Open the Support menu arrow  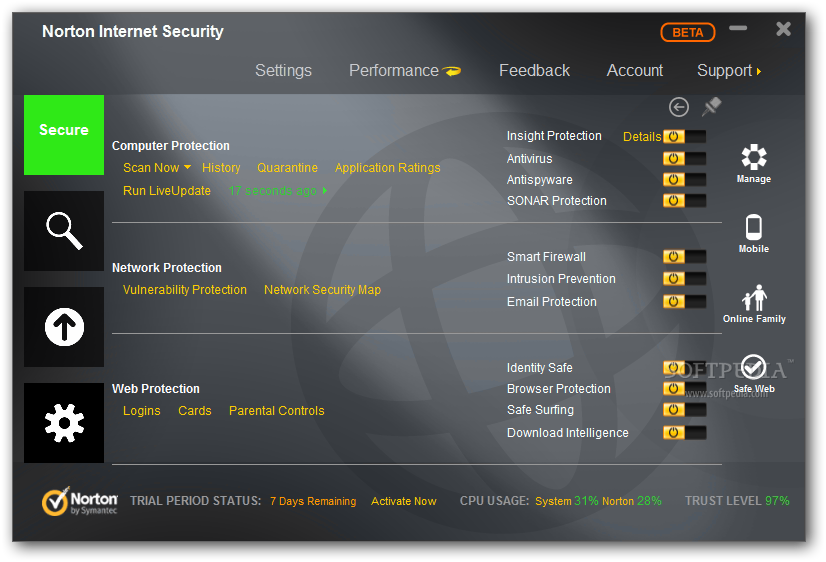(x=759, y=71)
